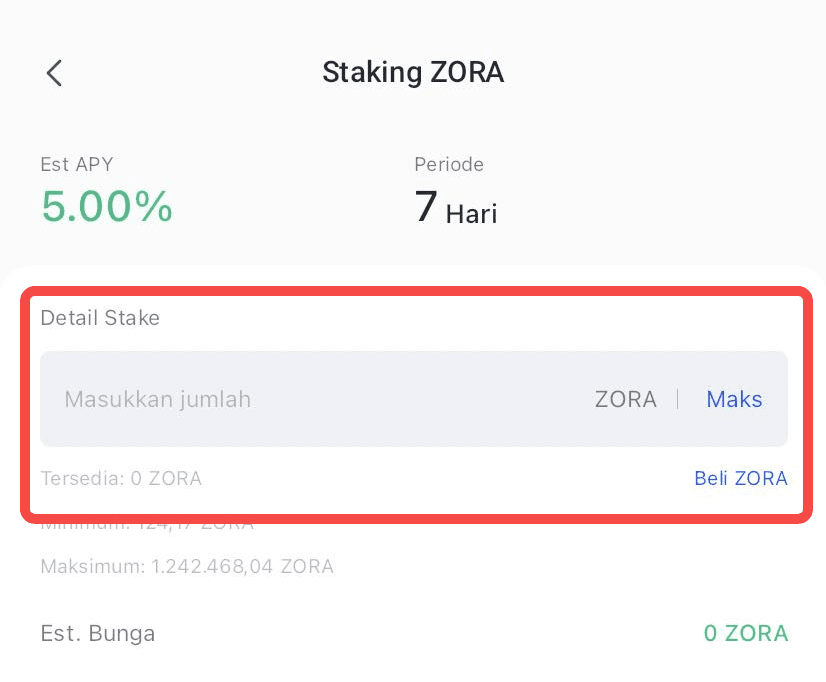The height and width of the screenshot is (682, 826).
Task: Click the ZORA unit inside the amount field
Action: pos(625,400)
